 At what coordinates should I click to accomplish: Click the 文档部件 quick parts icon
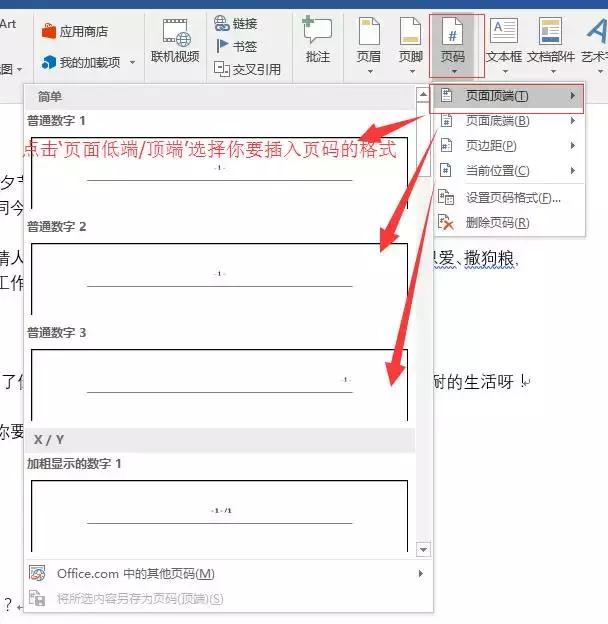(551, 31)
